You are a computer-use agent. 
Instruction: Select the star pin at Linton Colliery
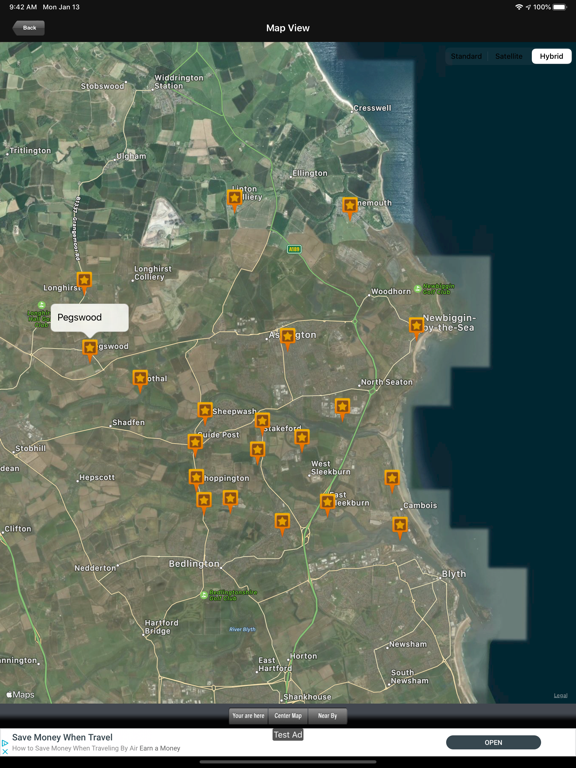pos(235,200)
